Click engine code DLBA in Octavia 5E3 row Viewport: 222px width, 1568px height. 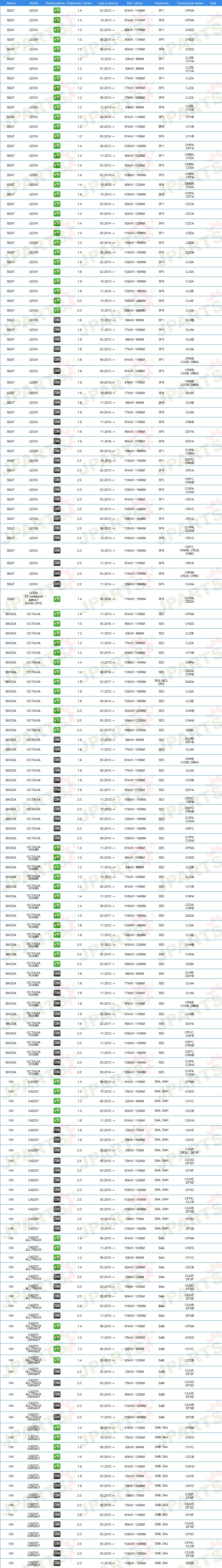[x=190, y=730]
